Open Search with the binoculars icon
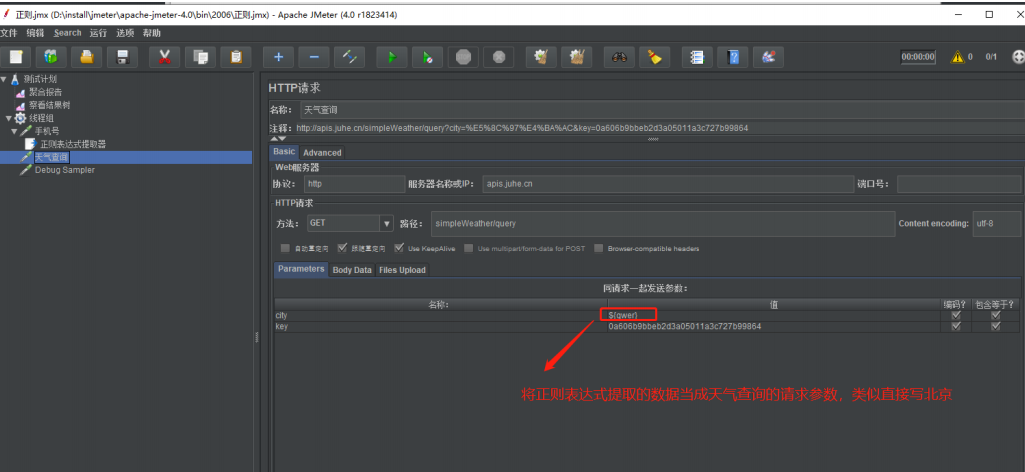Viewport: 1025px width, 472px height. [x=619, y=58]
